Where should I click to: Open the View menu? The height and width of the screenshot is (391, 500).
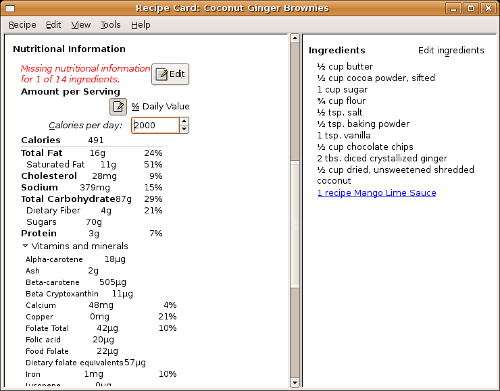click(81, 25)
